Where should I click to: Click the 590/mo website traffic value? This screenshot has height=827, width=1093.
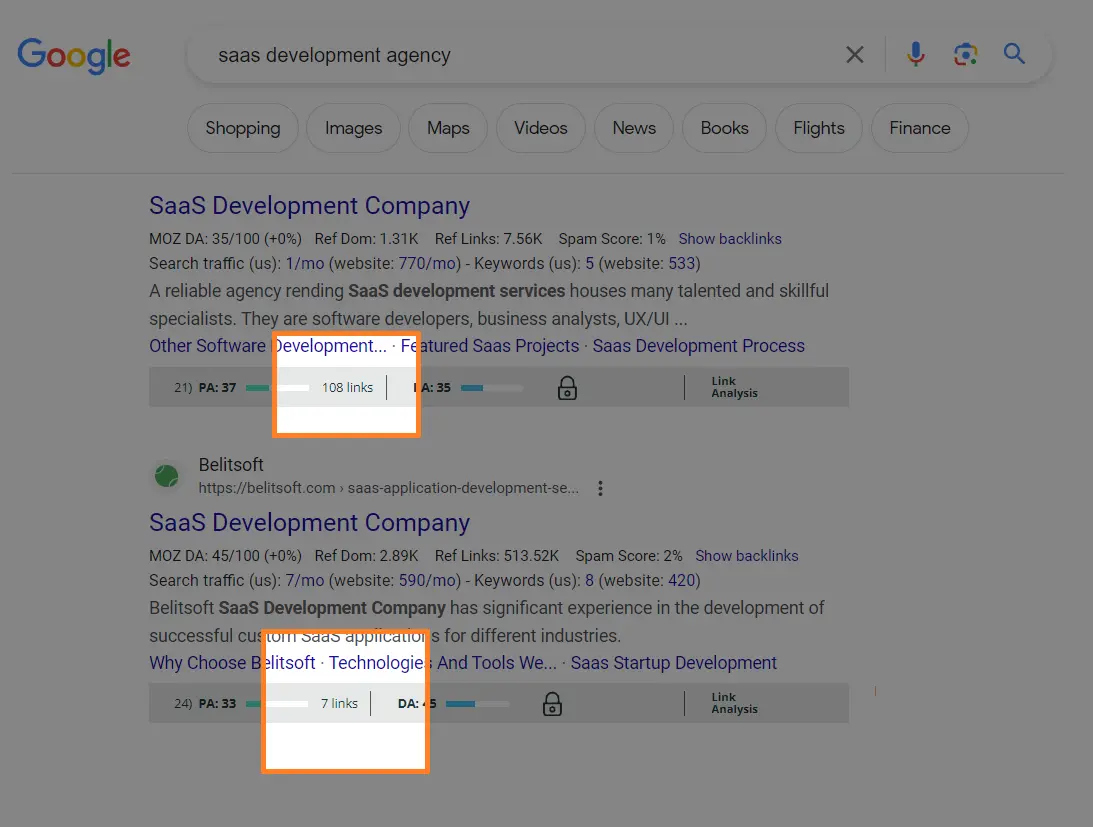(x=429, y=581)
